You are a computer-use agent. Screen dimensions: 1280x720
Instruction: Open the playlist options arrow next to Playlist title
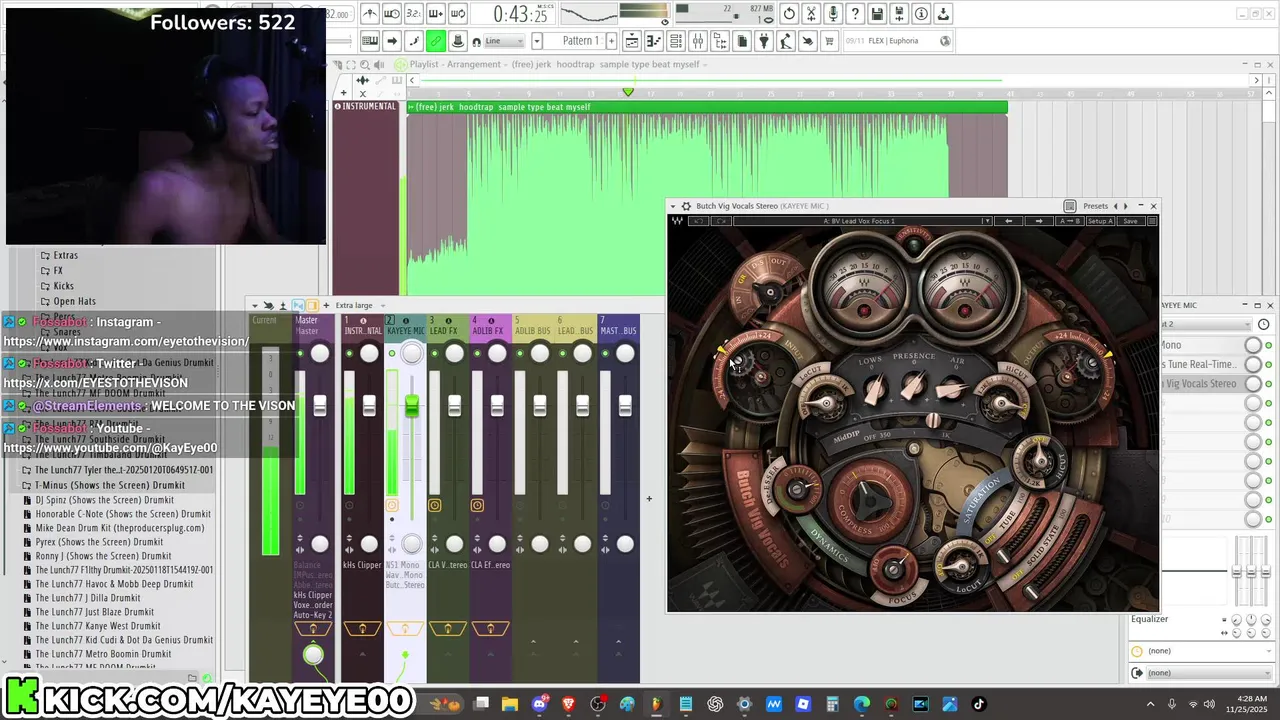401,64
